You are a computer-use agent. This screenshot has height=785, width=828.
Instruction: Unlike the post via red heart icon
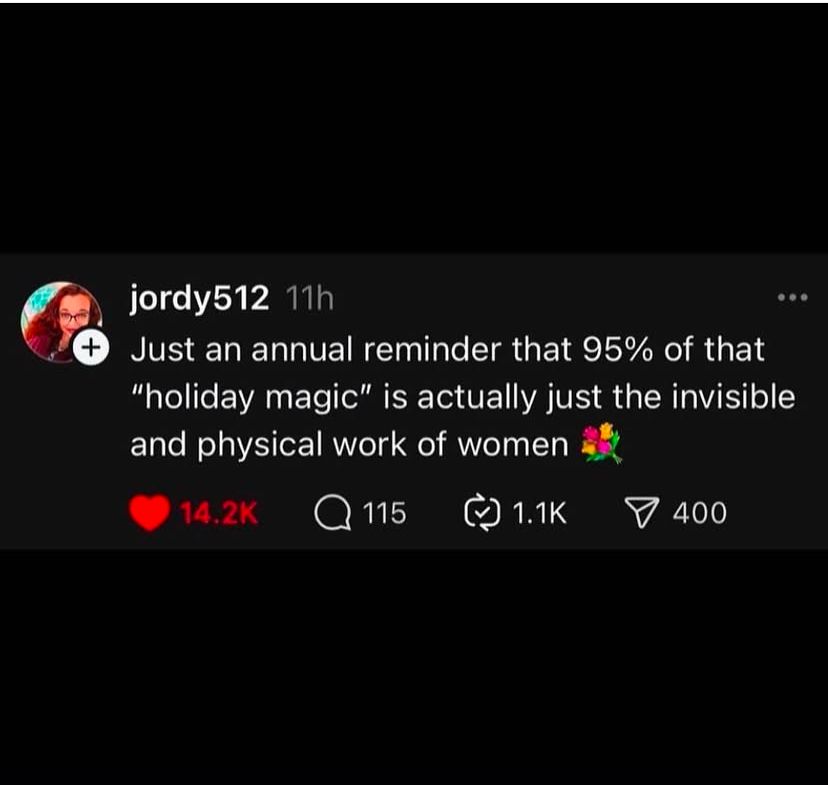pos(149,513)
